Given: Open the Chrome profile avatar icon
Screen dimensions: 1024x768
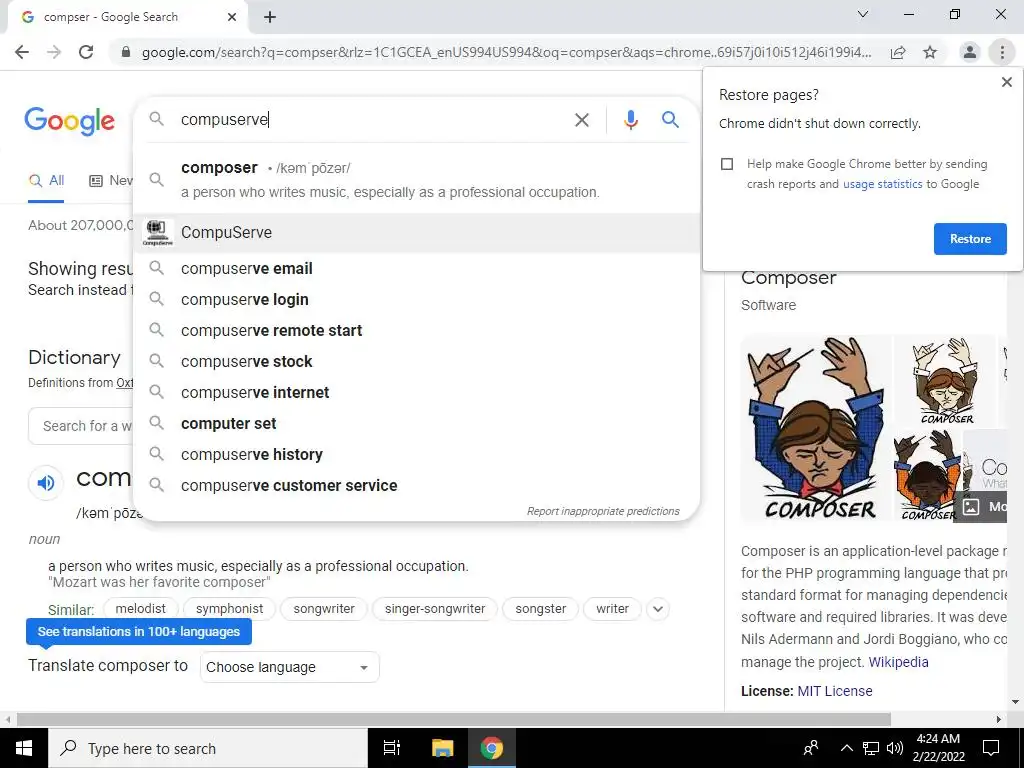Looking at the screenshot, I should [970, 52].
